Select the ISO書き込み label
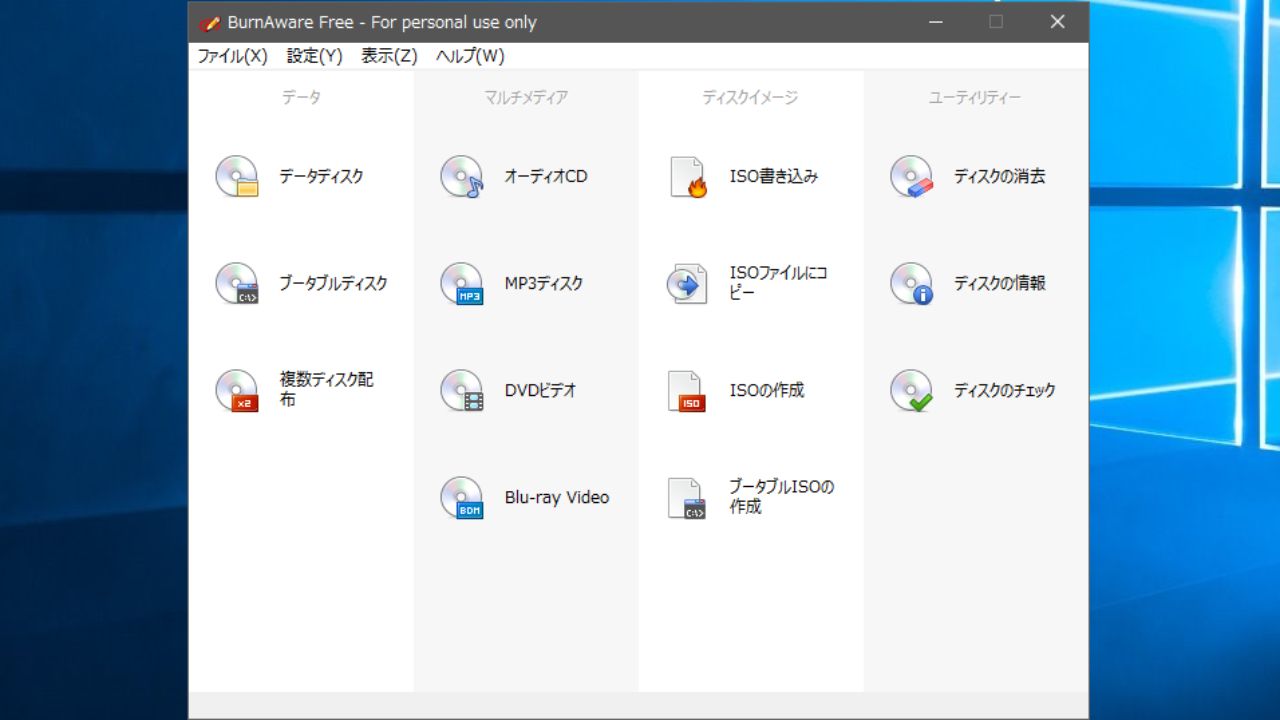This screenshot has width=1280, height=720. click(774, 176)
